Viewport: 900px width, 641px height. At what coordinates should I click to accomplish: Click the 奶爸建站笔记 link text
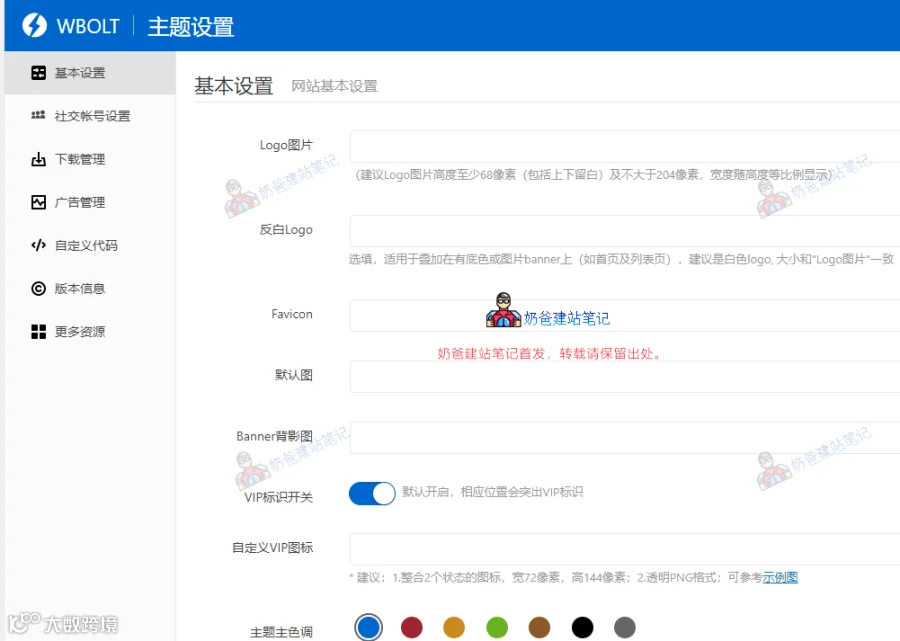click(x=566, y=318)
